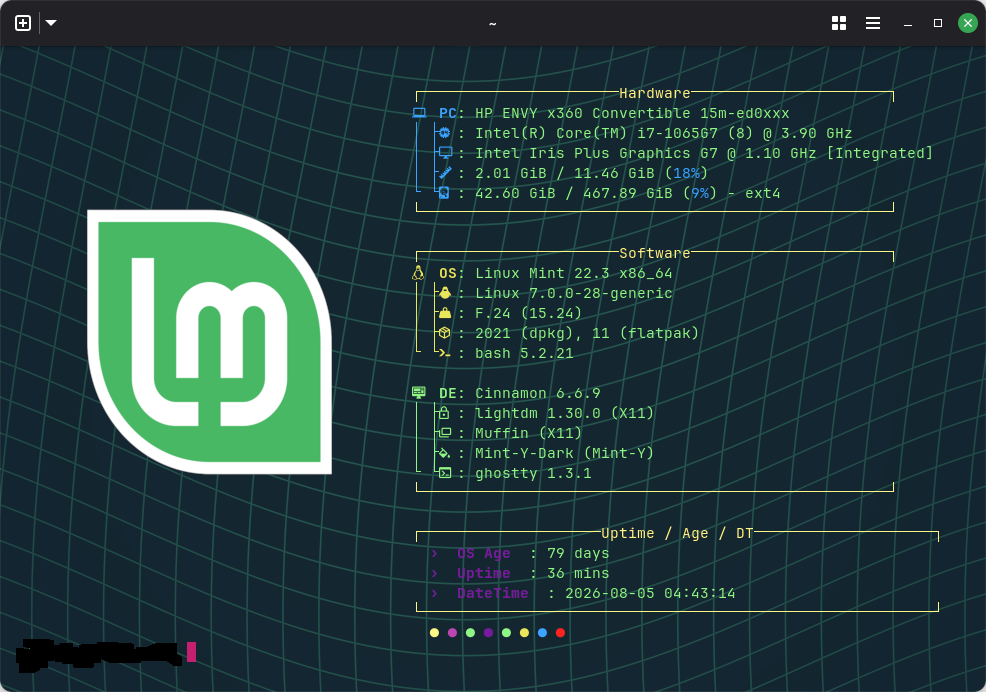986x692 pixels.
Task: Click the first yellow color dot
Action: 435,633
